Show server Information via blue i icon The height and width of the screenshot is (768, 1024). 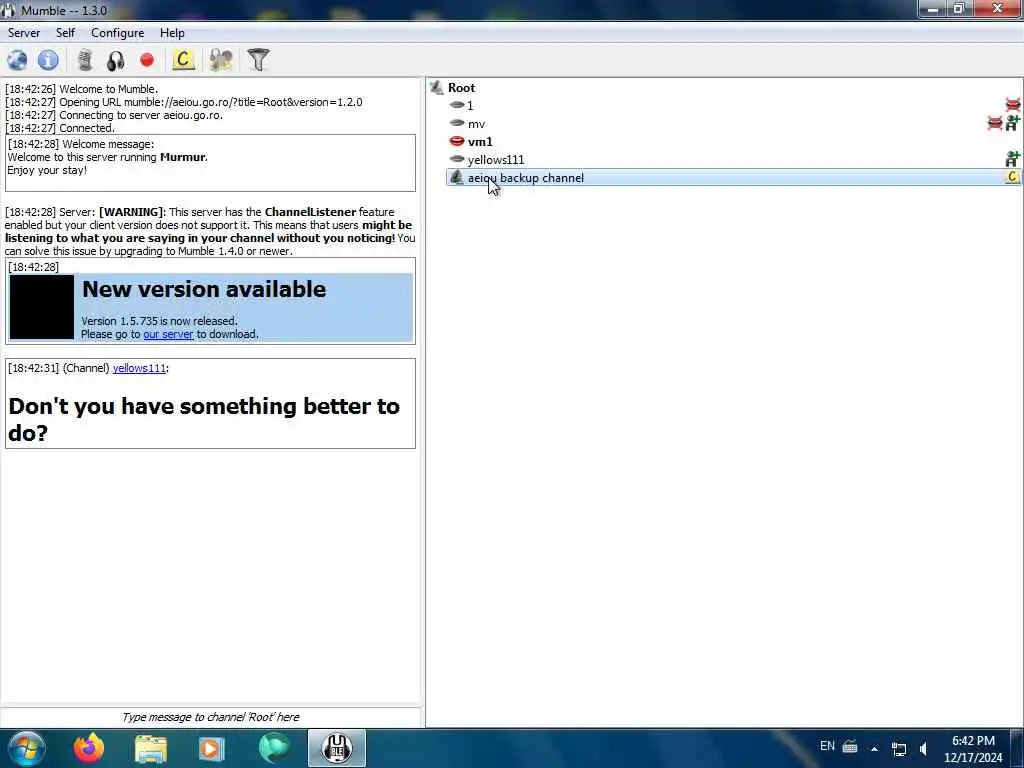tap(48, 61)
